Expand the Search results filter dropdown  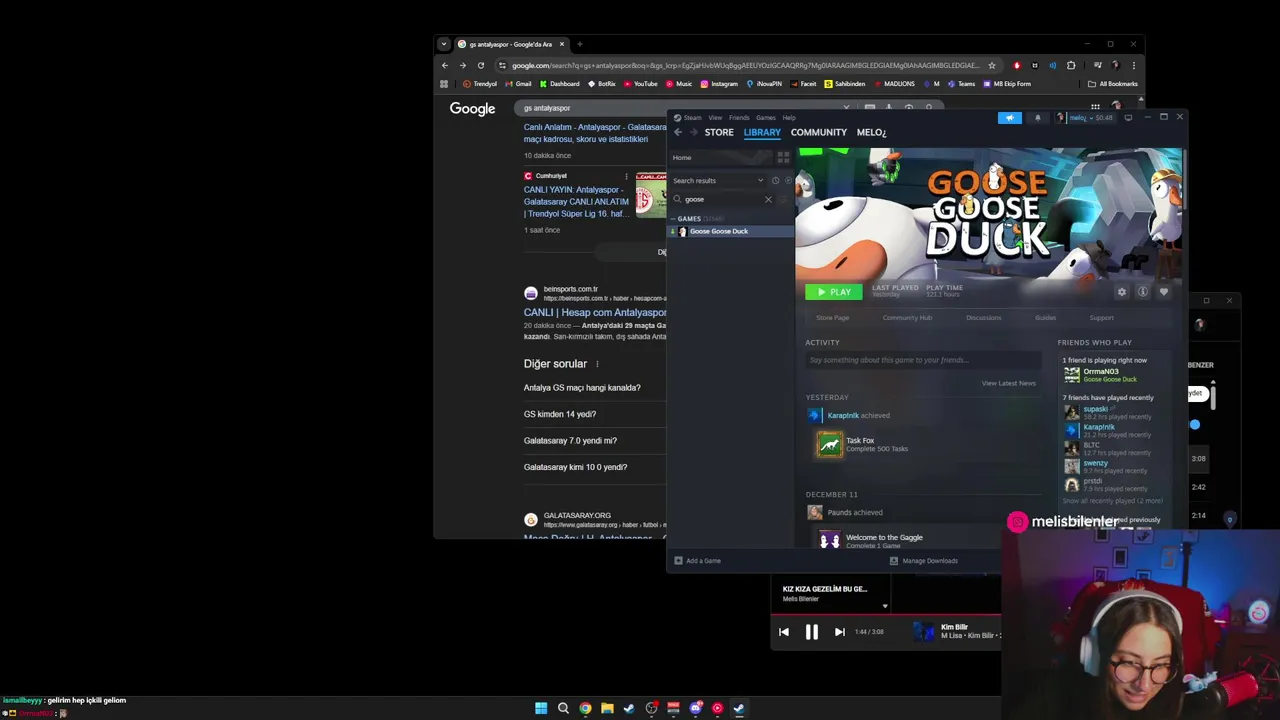(x=718, y=181)
